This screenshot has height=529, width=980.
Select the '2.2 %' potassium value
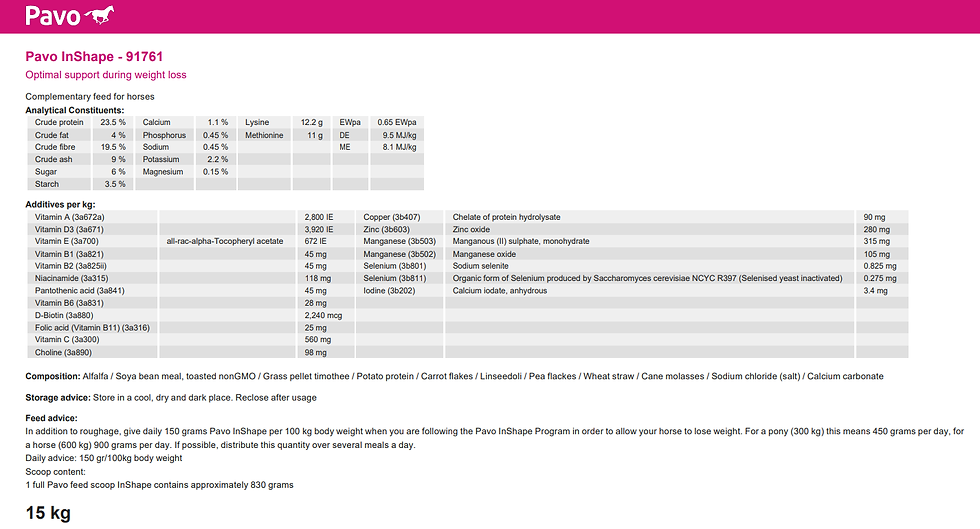[218, 159]
